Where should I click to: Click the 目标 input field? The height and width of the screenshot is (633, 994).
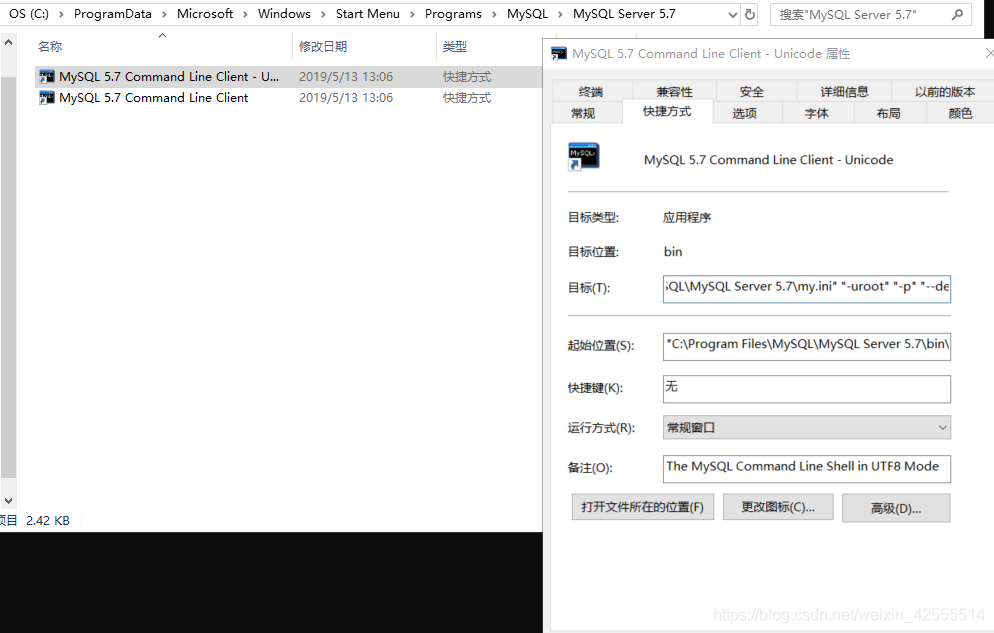(x=806, y=288)
